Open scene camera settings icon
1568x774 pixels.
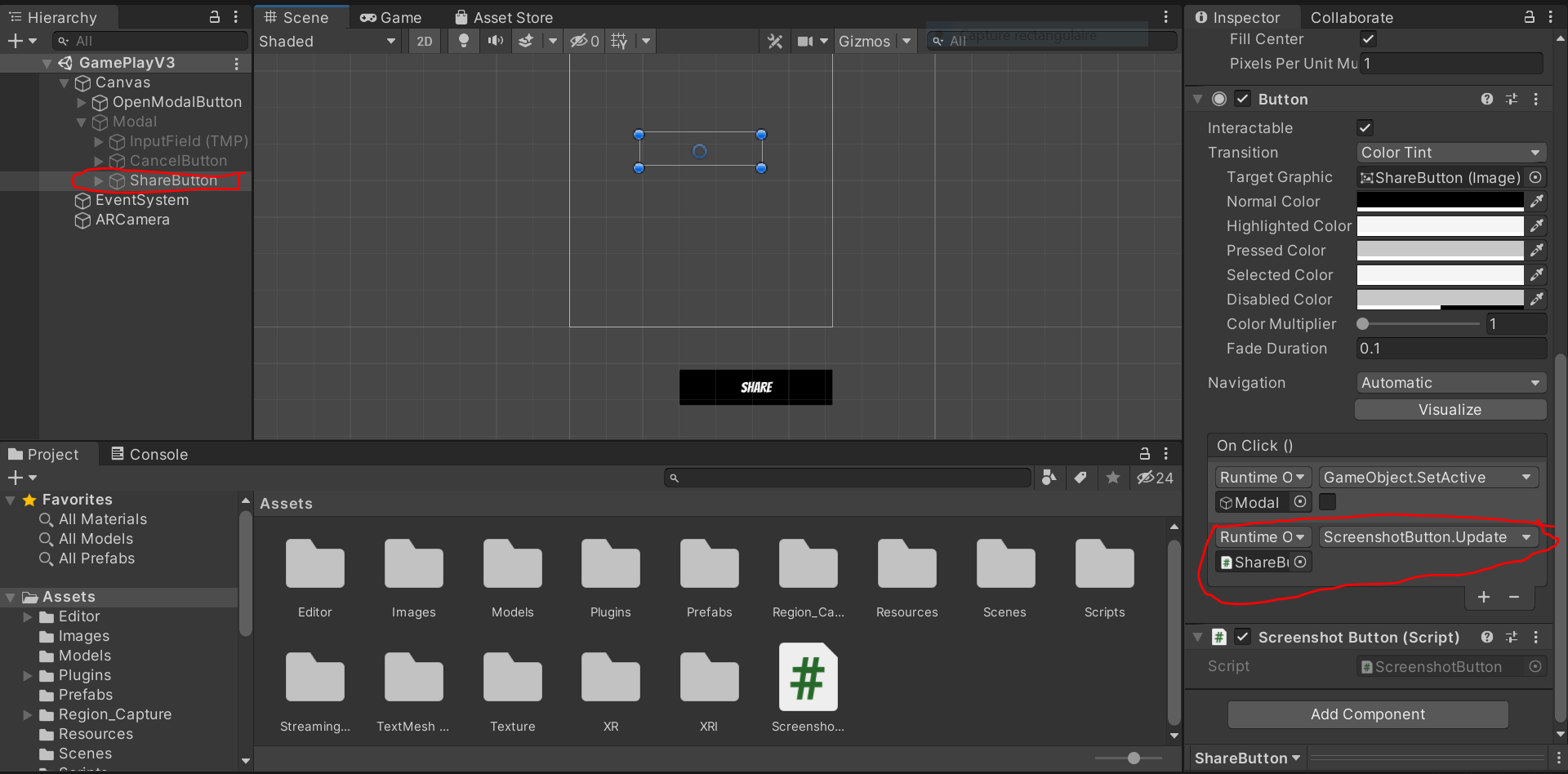click(x=805, y=41)
